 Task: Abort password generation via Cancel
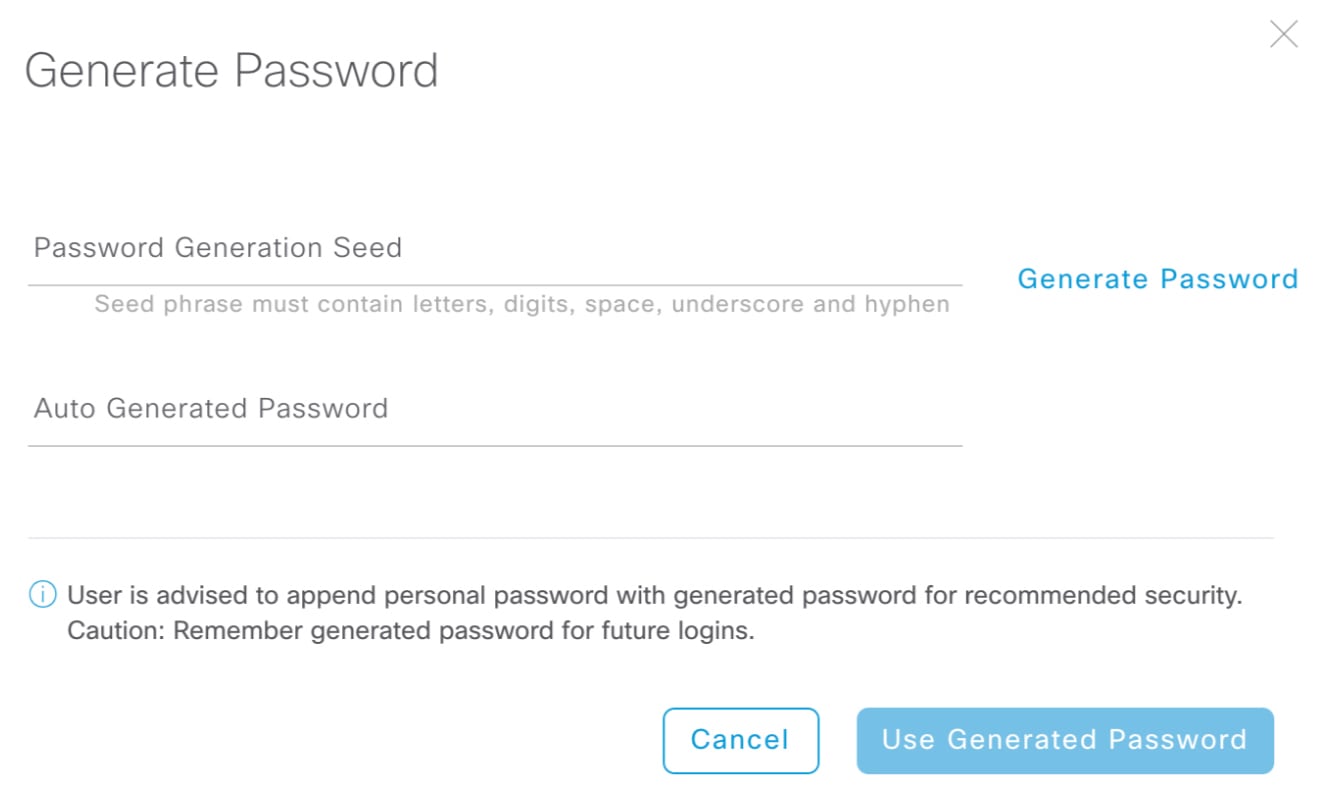pyautogui.click(x=740, y=740)
